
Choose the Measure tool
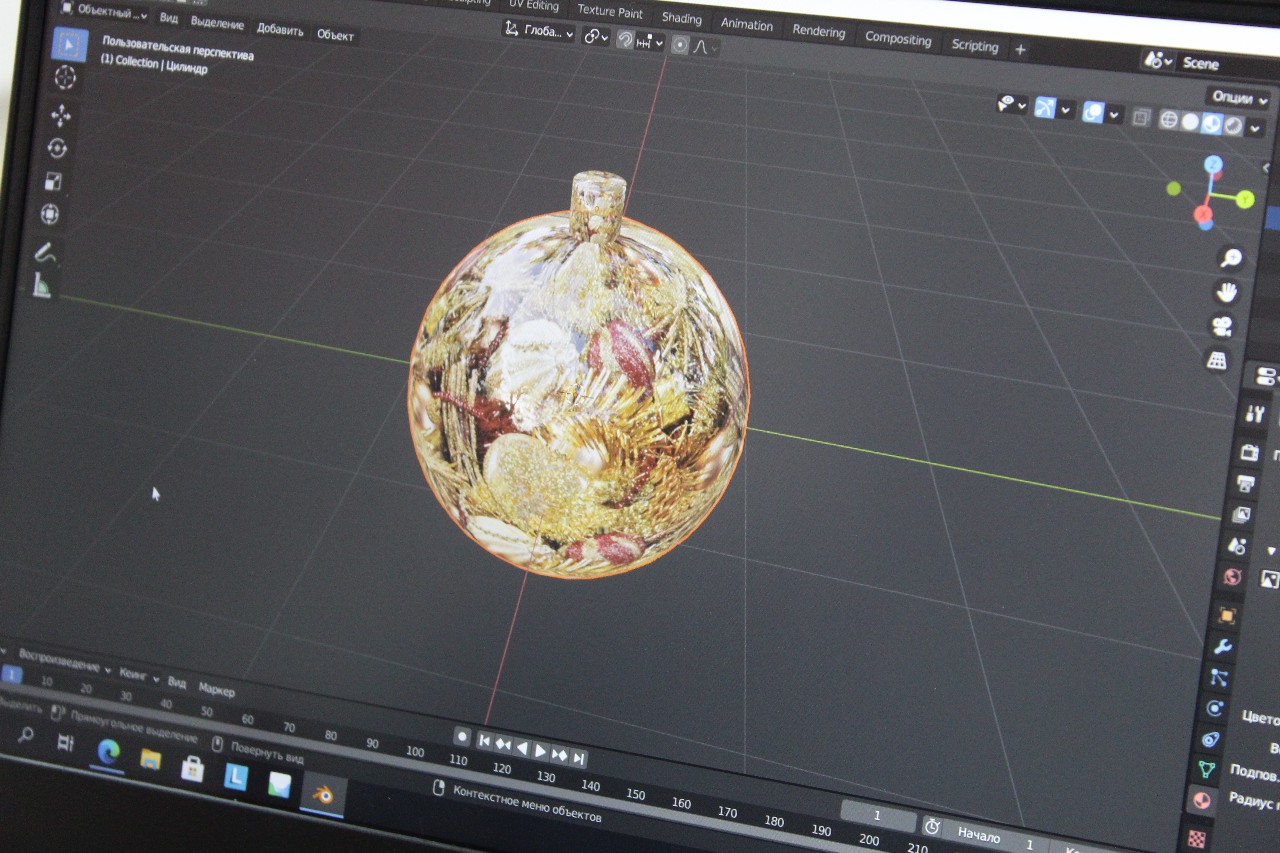click(x=42, y=286)
